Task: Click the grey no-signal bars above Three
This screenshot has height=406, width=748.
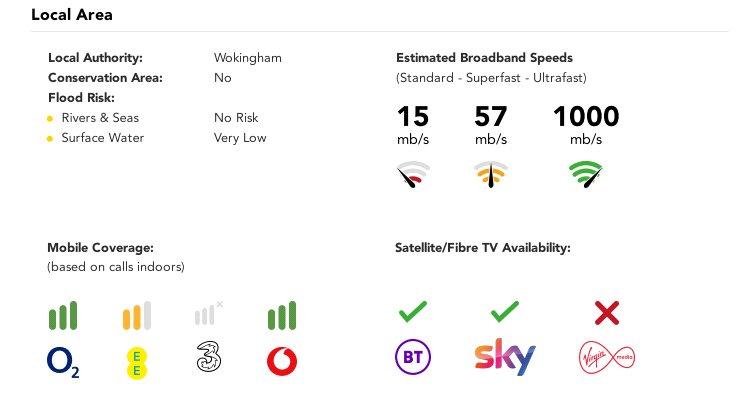Action: pyautogui.click(x=208, y=313)
